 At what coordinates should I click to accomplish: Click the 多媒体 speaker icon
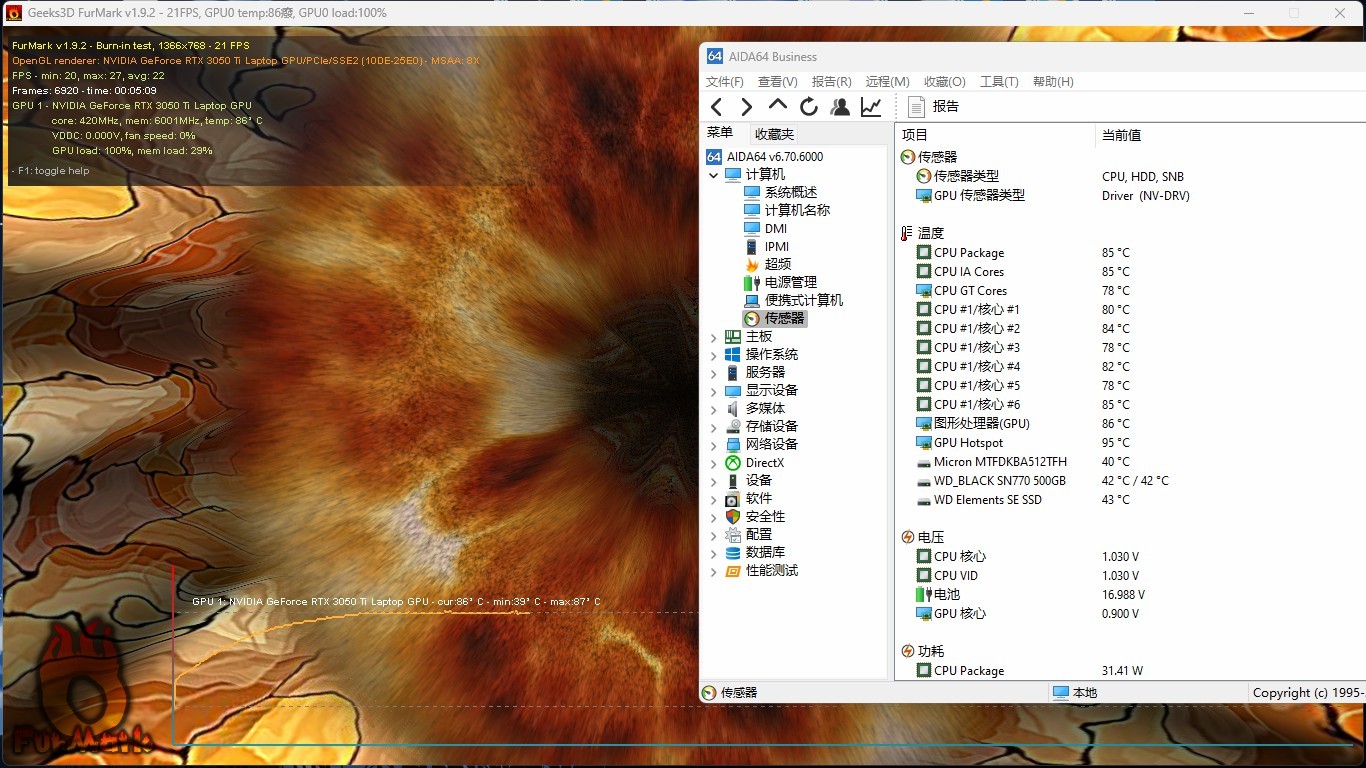[x=733, y=409]
